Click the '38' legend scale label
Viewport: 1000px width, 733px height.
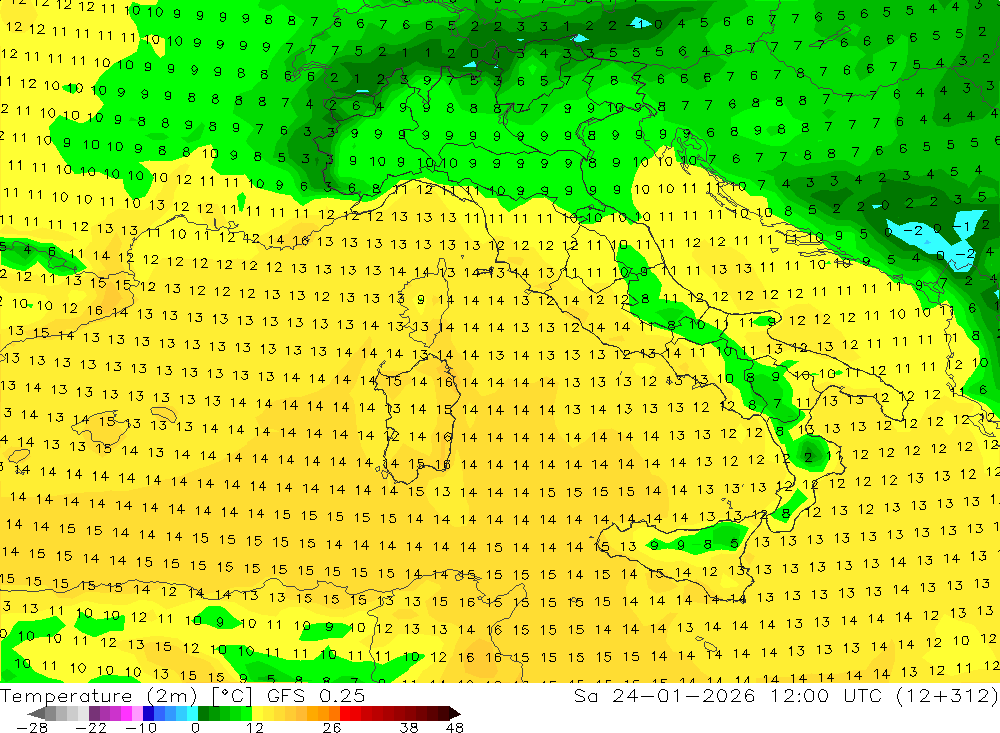409,727
